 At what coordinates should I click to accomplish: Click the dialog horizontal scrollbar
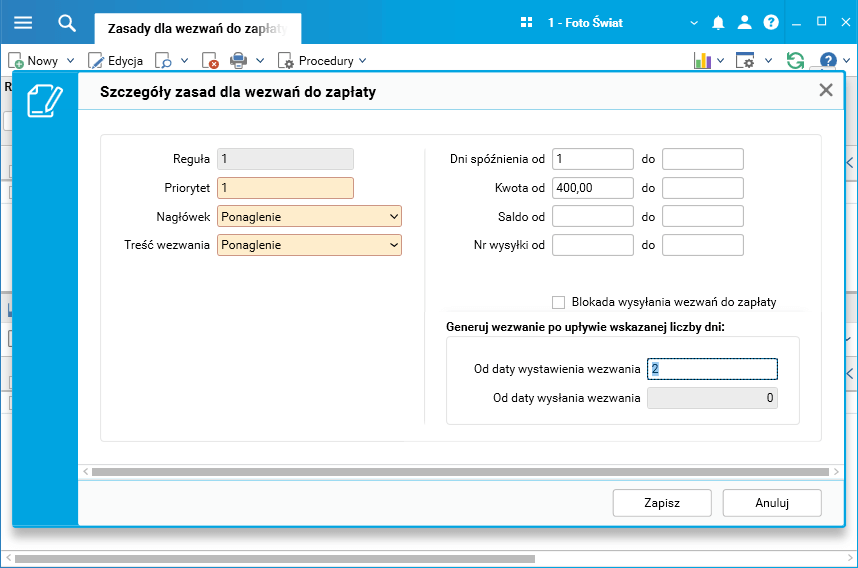[x=460, y=472]
